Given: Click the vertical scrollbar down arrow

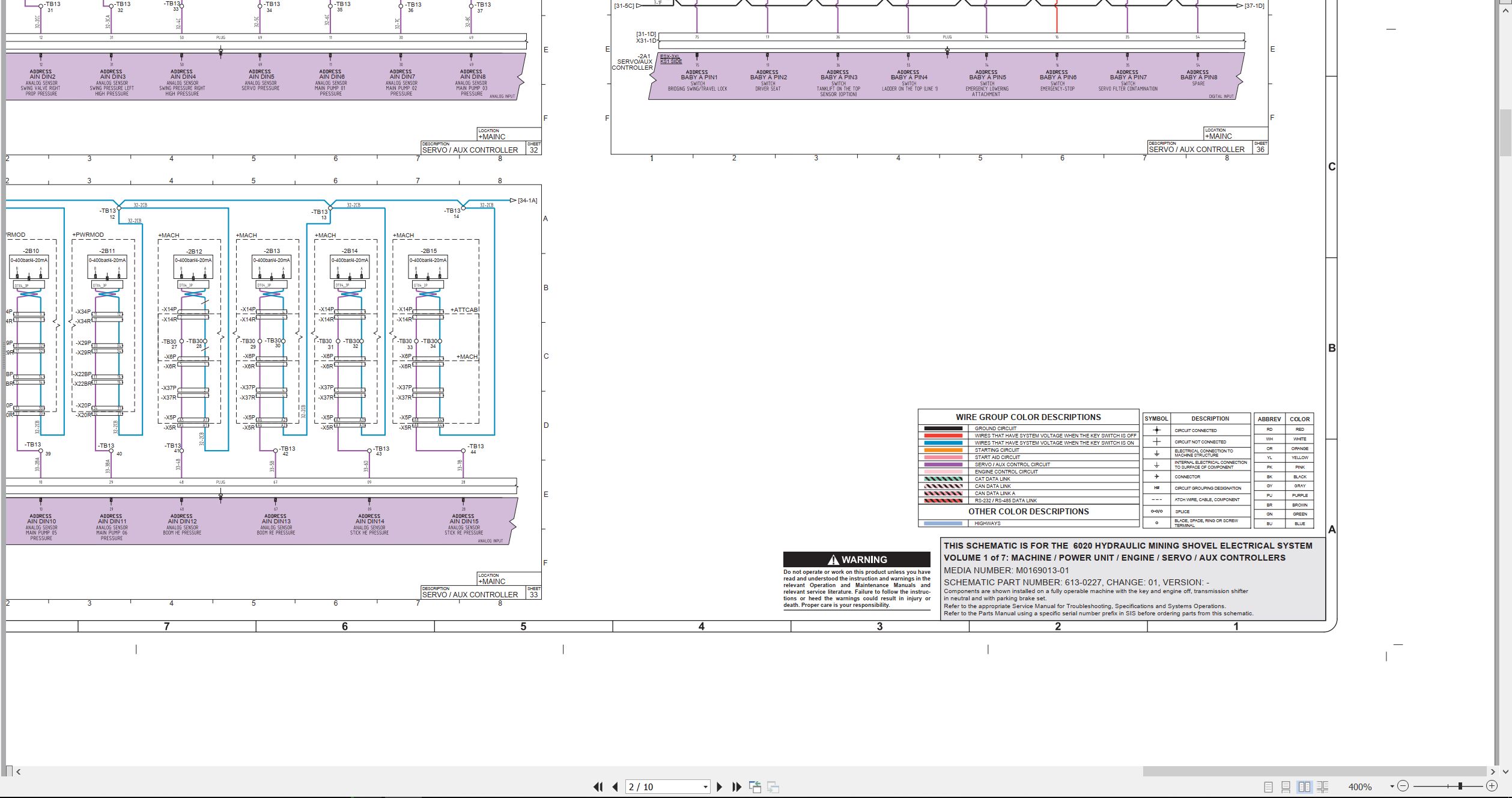Looking at the screenshot, I should pos(1505,771).
